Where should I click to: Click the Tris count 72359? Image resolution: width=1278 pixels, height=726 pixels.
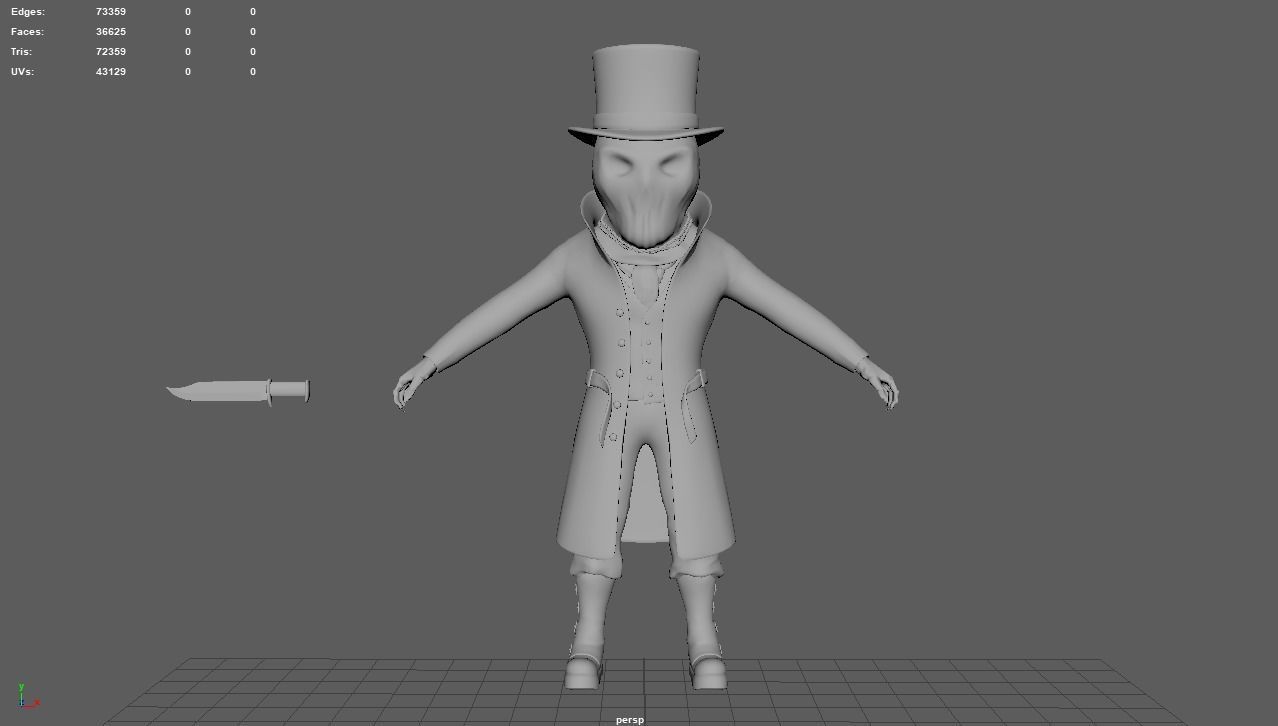click(110, 51)
